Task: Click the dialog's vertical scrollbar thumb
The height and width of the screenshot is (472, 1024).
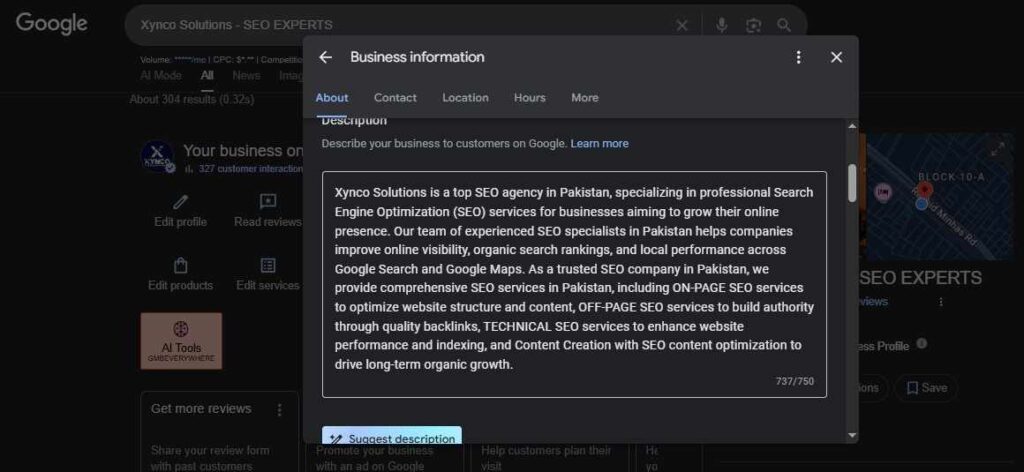Action: [852, 183]
